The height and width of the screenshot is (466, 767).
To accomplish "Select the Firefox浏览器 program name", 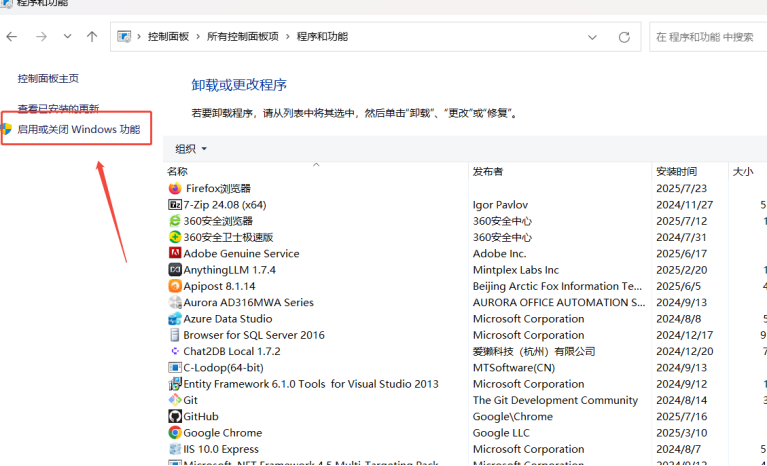I will (218, 188).
